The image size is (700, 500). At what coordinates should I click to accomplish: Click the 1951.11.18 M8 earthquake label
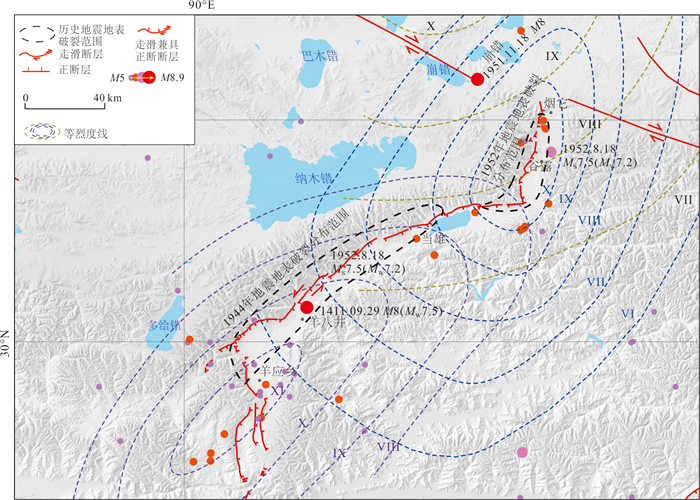pos(515,48)
